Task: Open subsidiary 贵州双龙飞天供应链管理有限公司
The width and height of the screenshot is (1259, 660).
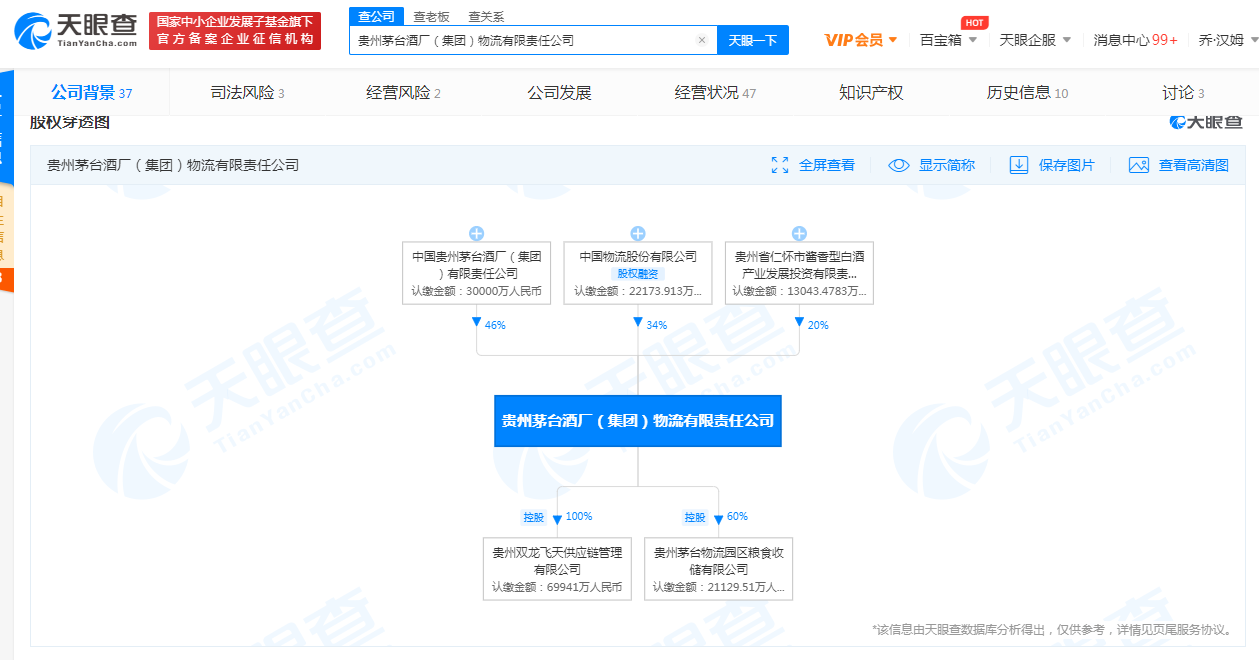Action: (557, 569)
